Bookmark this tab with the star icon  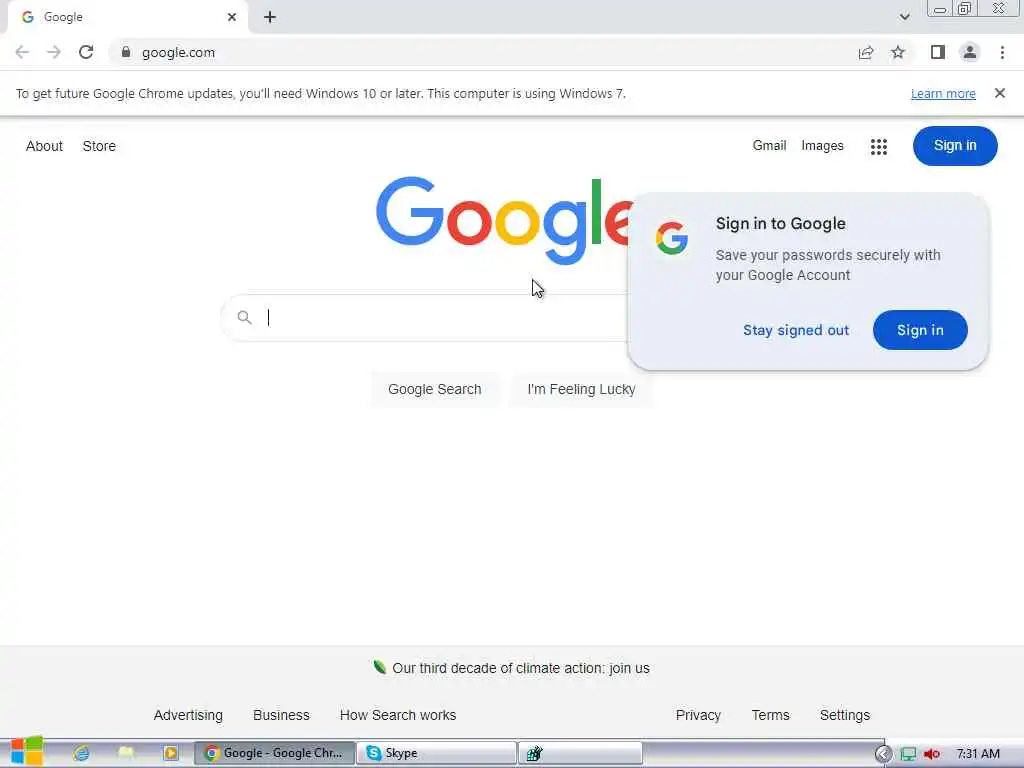pos(898,52)
